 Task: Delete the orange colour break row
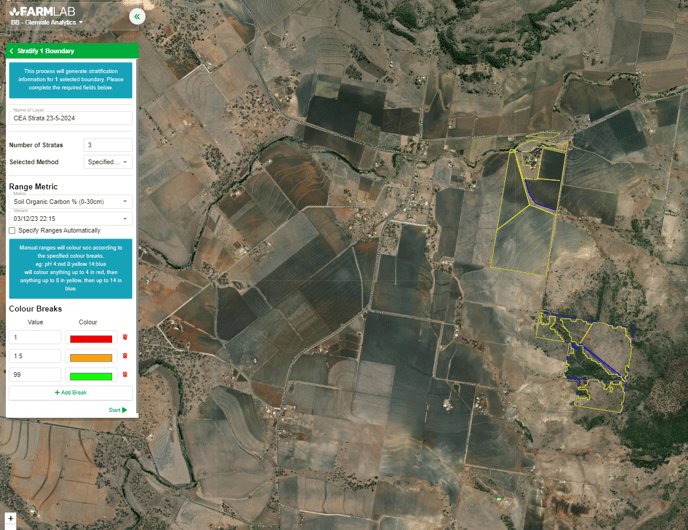125,356
